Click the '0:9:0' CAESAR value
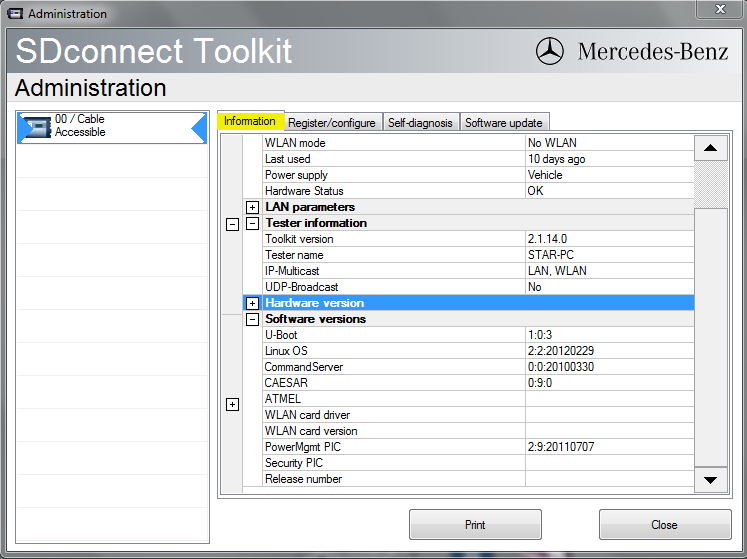The height and width of the screenshot is (559, 747). 540,383
